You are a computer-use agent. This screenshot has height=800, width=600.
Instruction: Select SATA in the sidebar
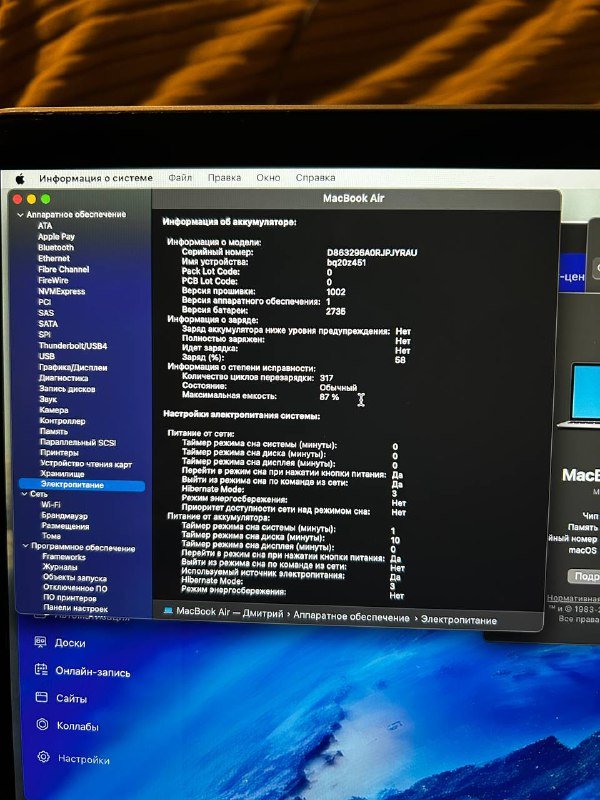click(x=48, y=324)
